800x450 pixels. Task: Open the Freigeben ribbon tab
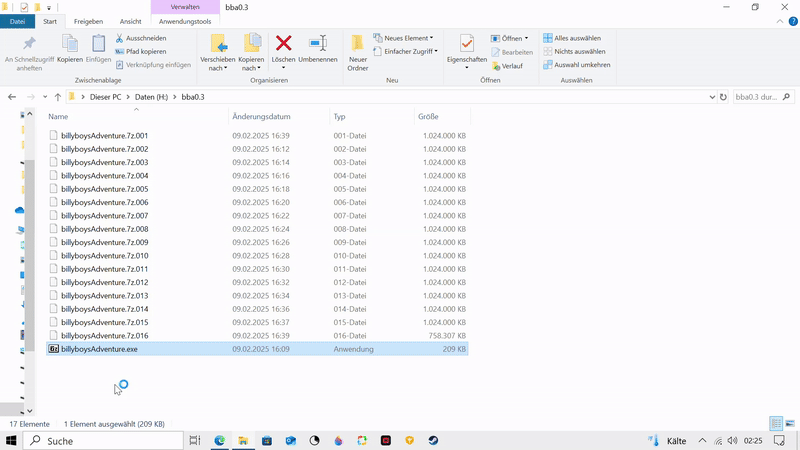pos(88,21)
